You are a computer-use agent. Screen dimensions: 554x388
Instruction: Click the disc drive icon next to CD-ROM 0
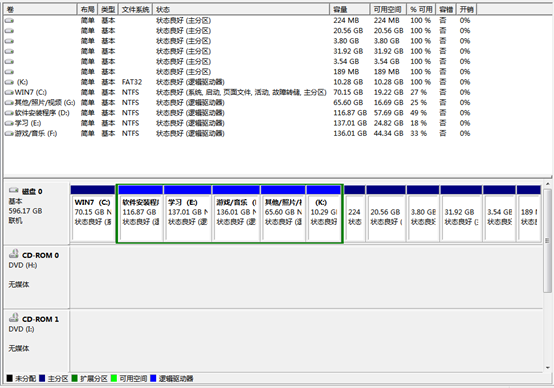pyautogui.click(x=13, y=254)
